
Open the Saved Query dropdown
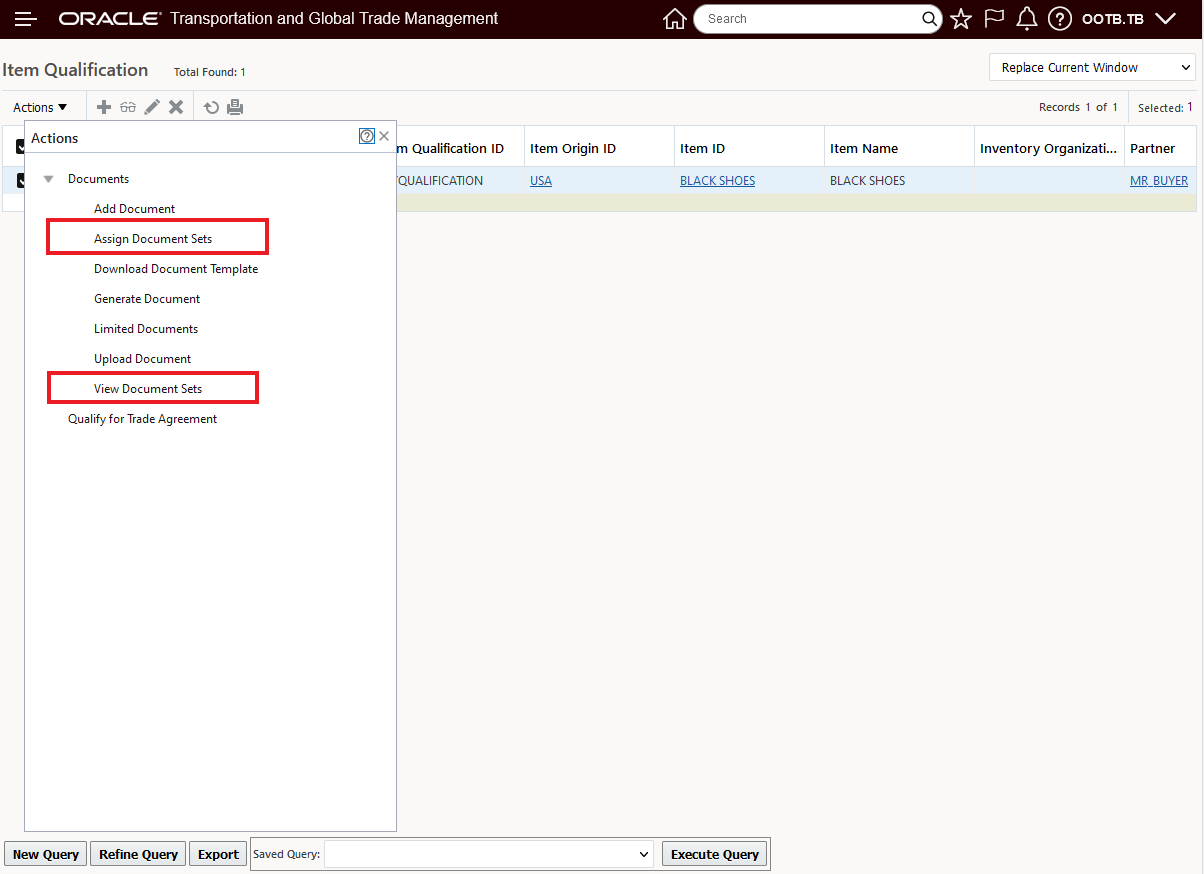pyautogui.click(x=490, y=854)
